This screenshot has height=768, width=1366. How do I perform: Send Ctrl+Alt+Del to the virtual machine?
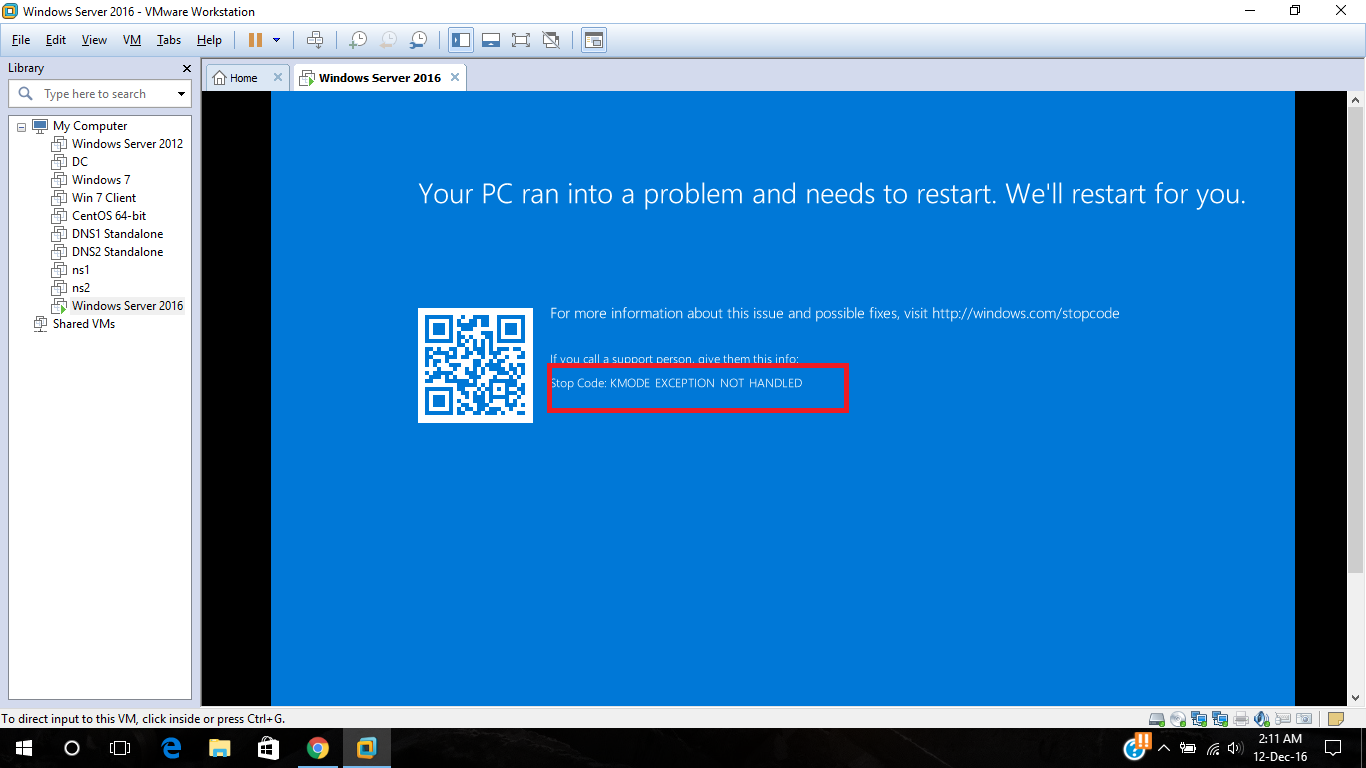point(315,40)
